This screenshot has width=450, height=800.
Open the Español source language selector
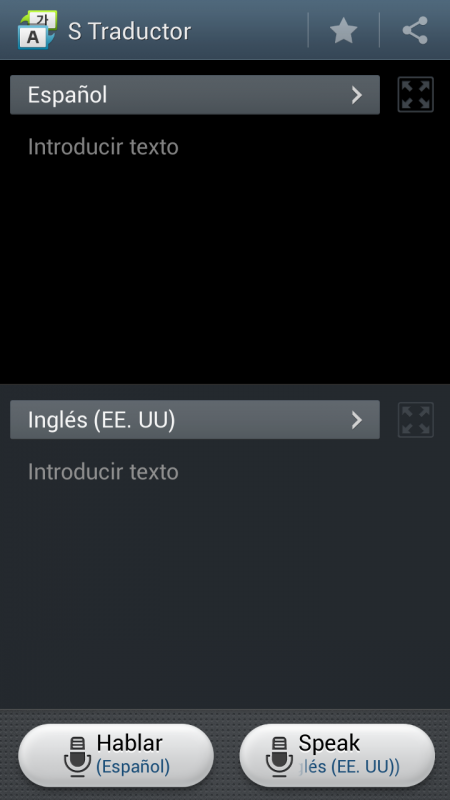coord(195,95)
